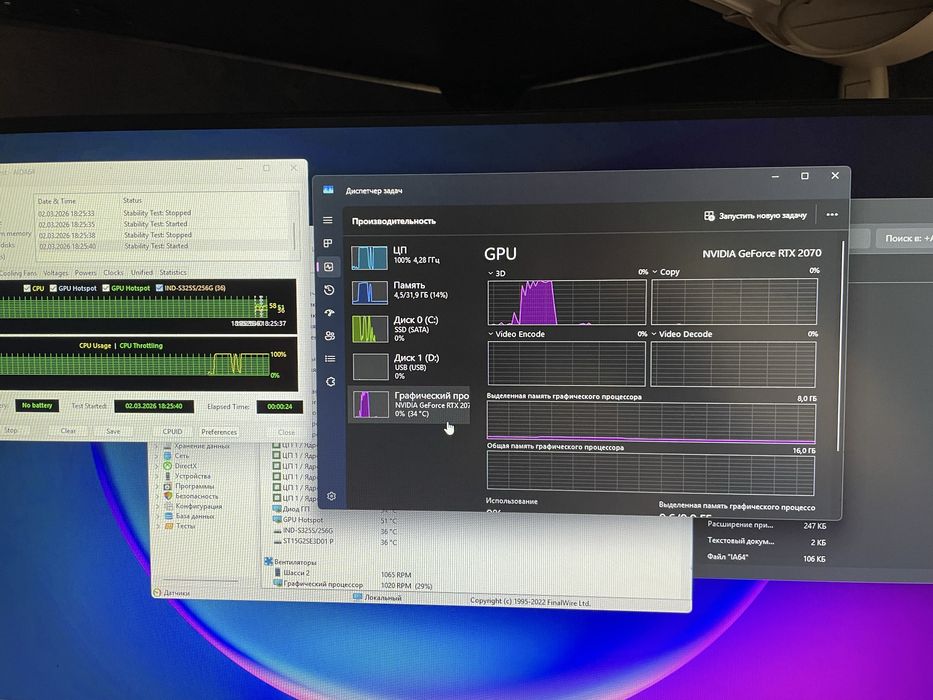Switch to Clocks tab in stability test
Image resolution: width=933 pixels, height=700 pixels.
click(x=113, y=273)
